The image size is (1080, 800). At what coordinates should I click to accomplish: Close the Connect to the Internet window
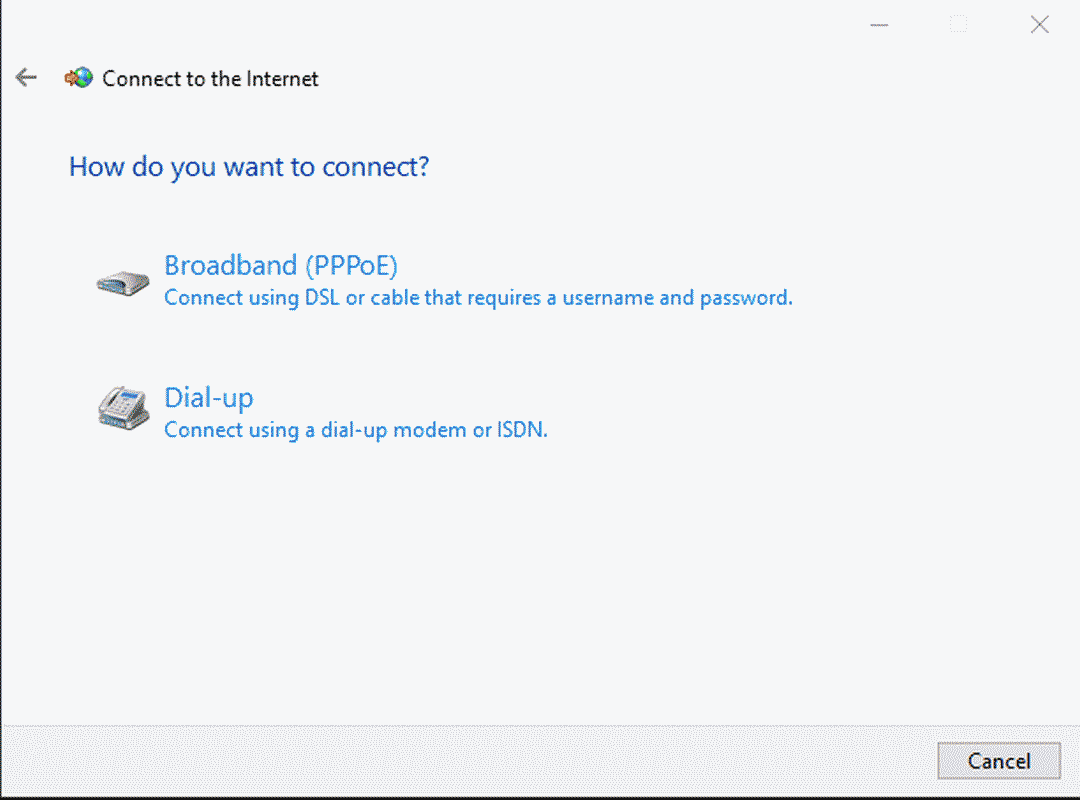(1039, 25)
